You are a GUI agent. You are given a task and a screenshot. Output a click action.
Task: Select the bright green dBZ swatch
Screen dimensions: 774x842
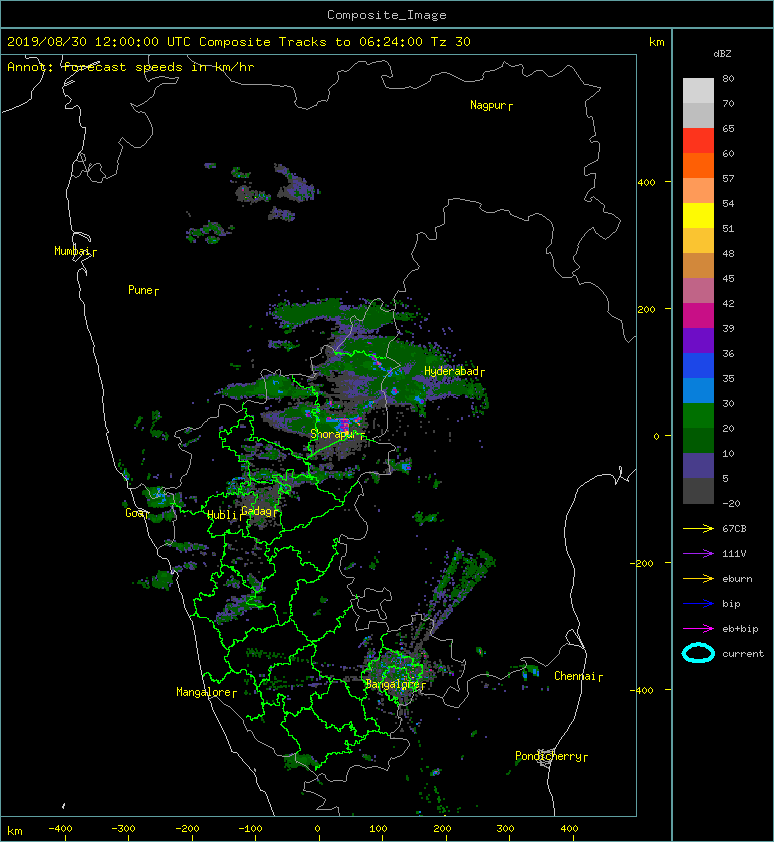698,415
